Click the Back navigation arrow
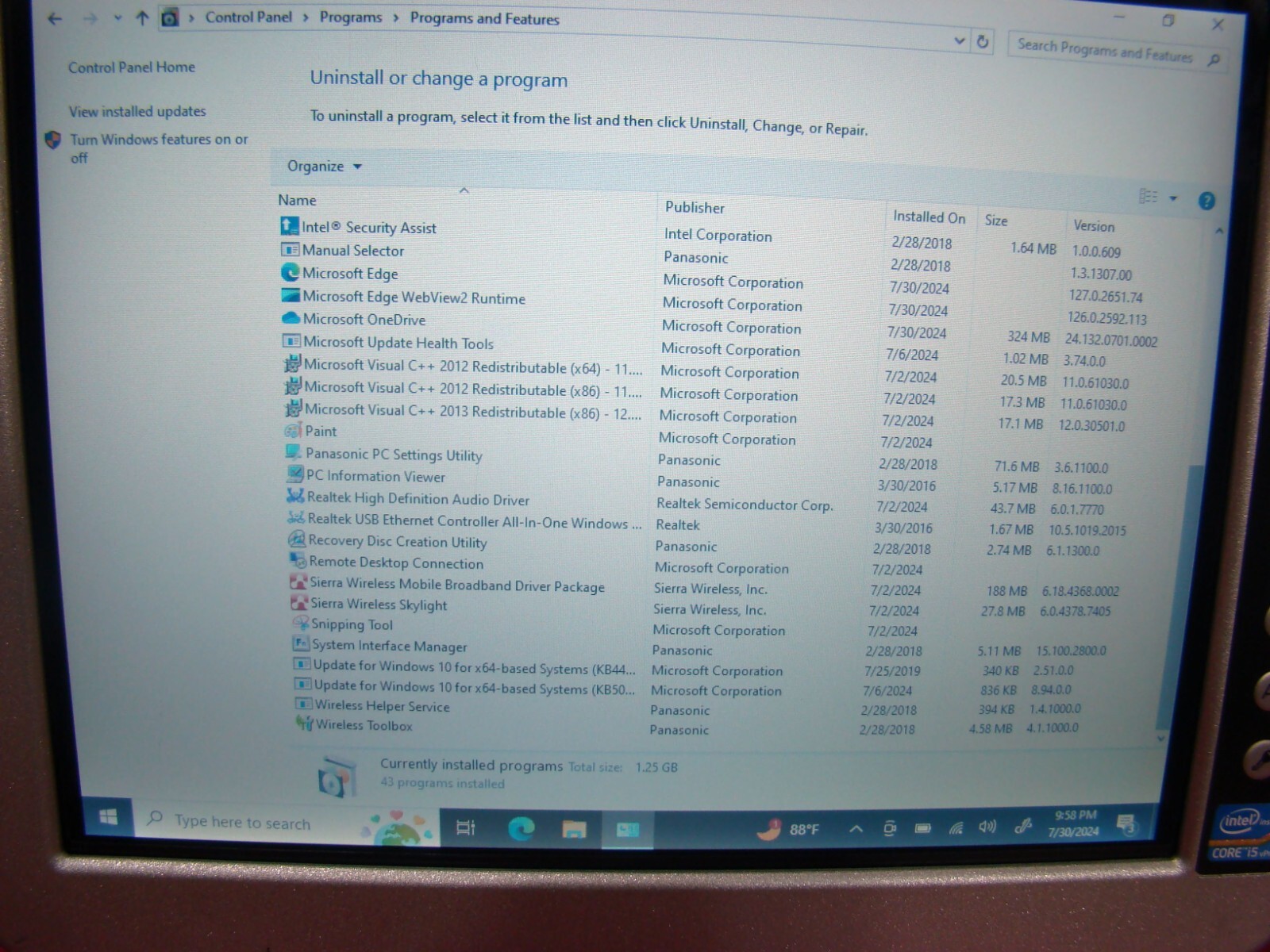Screen dimensions: 1270x952 pyautogui.click(x=55, y=17)
